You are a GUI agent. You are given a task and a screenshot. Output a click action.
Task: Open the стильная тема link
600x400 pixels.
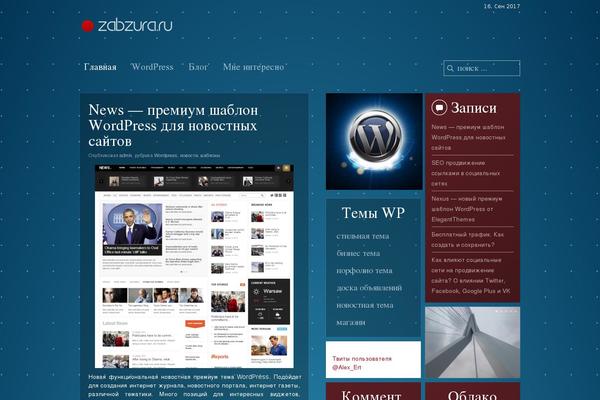click(x=363, y=236)
